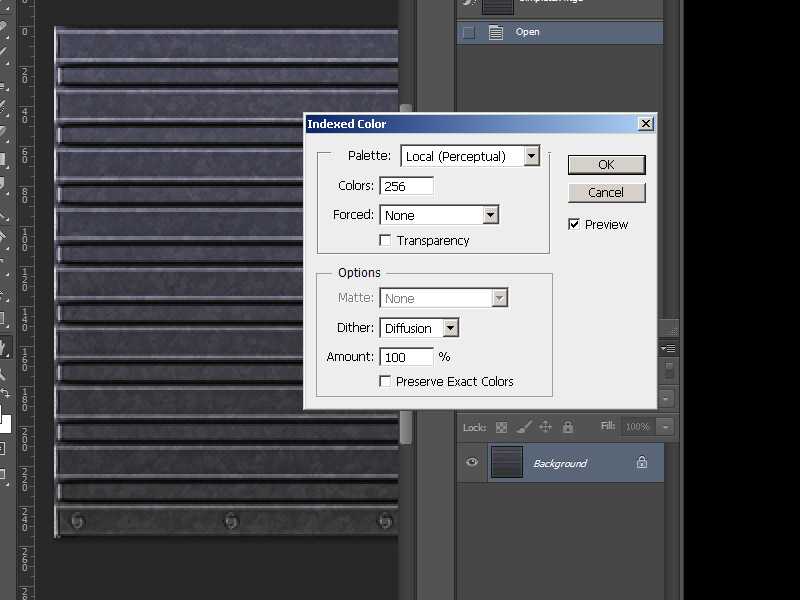This screenshot has height=600, width=800.
Task: Set history brush source box for Open
Action: (468, 33)
